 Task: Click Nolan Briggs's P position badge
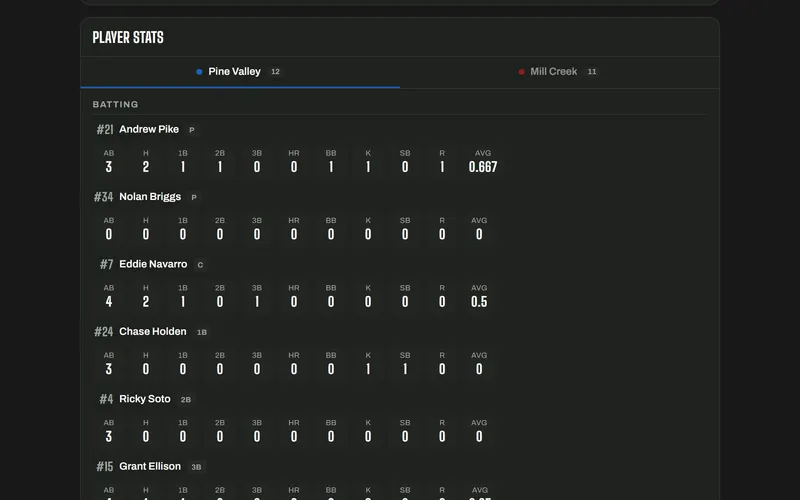click(x=194, y=197)
